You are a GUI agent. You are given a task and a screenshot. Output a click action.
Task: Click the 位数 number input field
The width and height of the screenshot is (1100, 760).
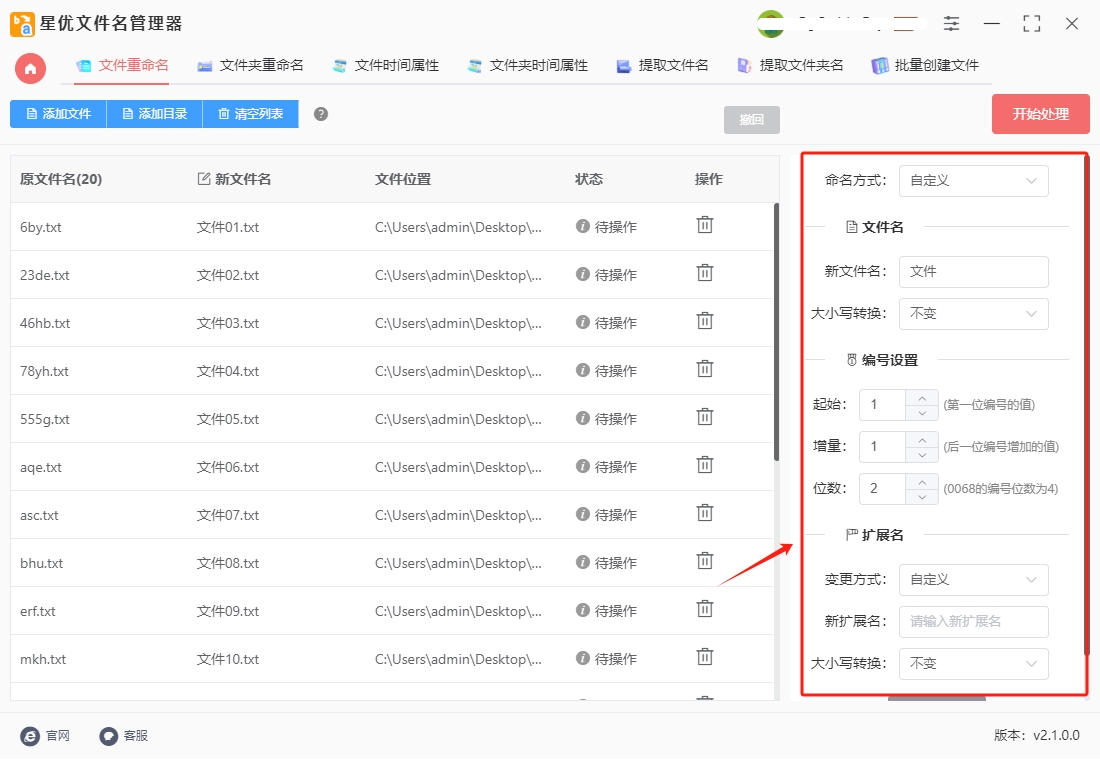click(883, 489)
